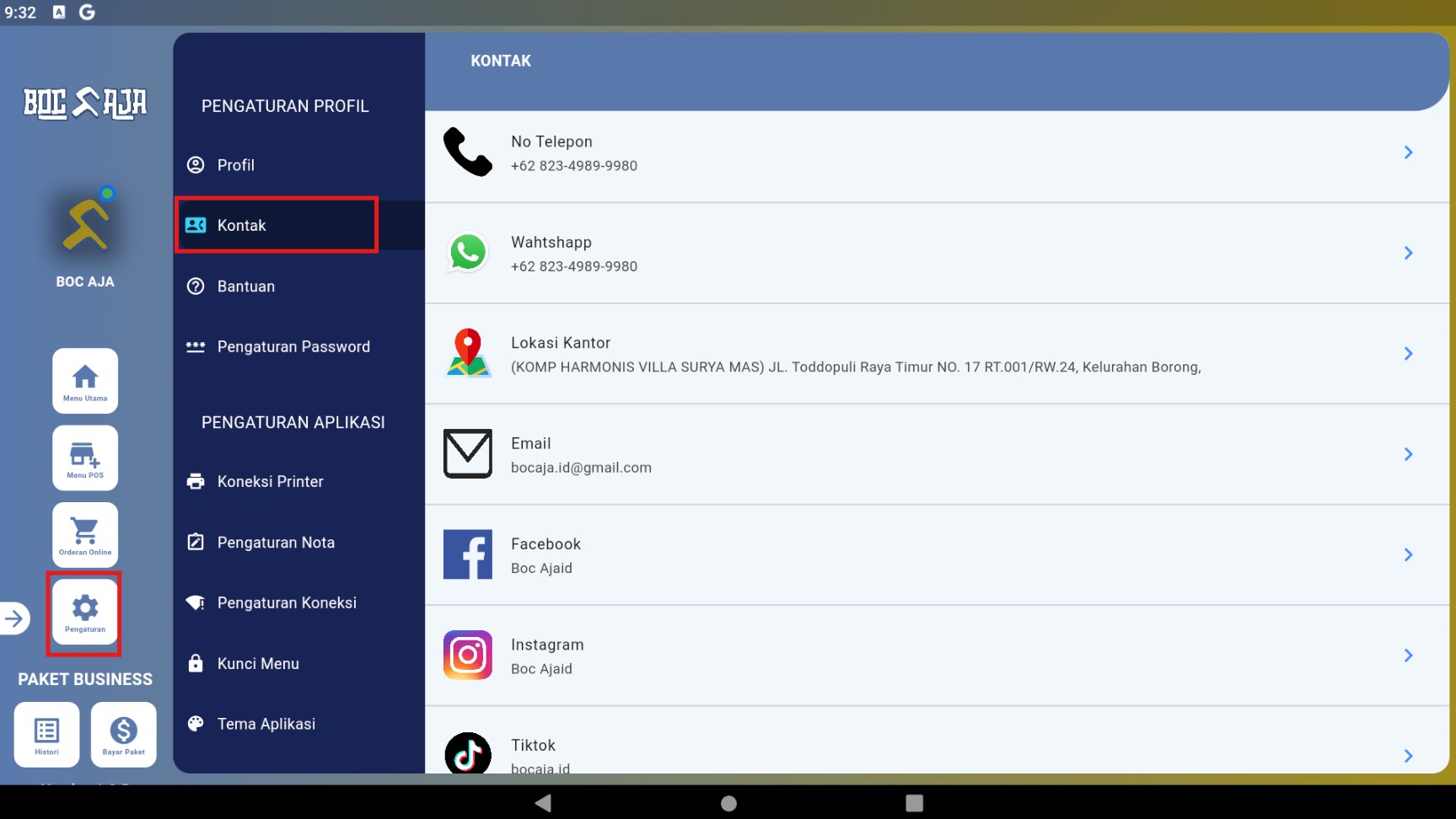This screenshot has width=1456, height=819.
Task: Tap the Android home navigation button
Action: tap(729, 803)
